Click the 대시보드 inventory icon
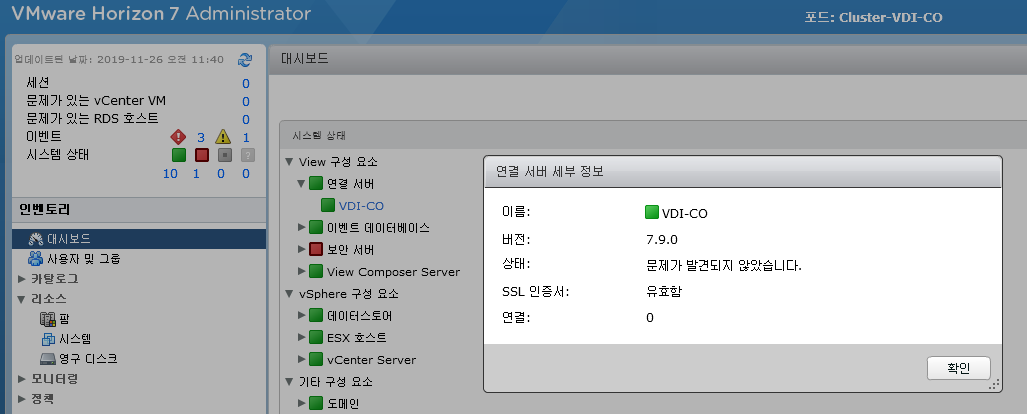The height and width of the screenshot is (414, 1027). coord(35,239)
